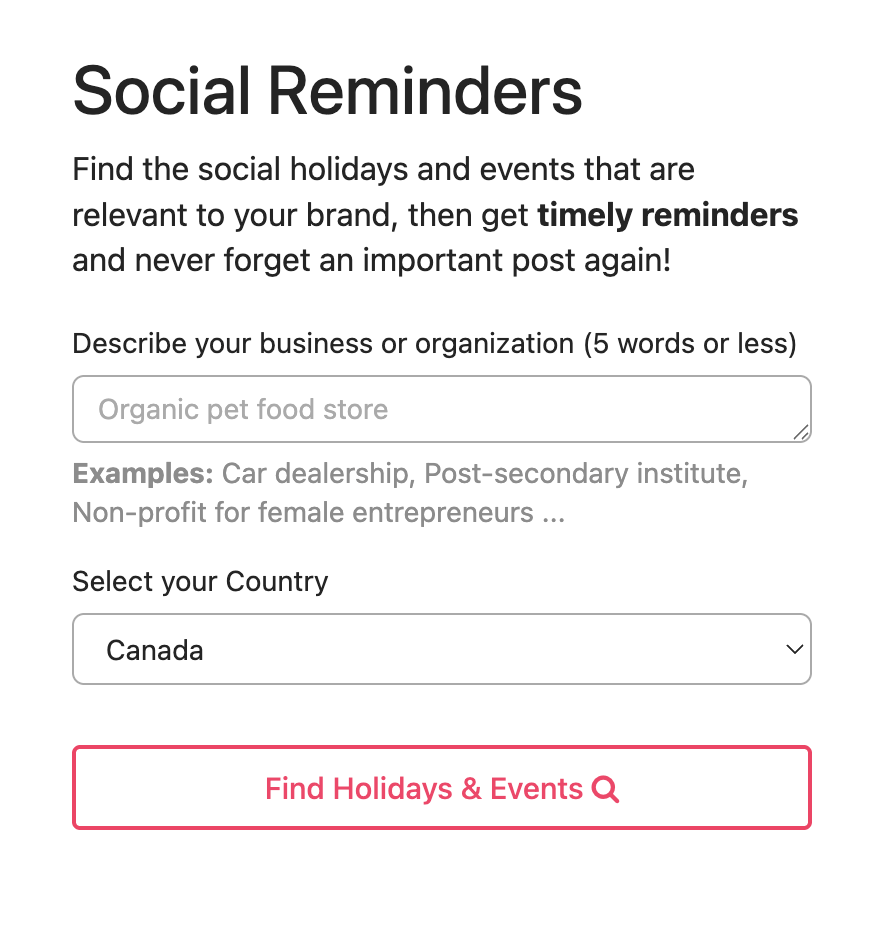Click the textarea resize handle corner
This screenshot has height=942, width=880.
pyautogui.click(x=801, y=432)
